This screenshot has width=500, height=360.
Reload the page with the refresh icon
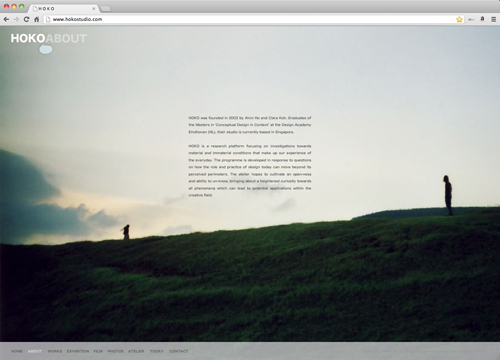click(26, 19)
